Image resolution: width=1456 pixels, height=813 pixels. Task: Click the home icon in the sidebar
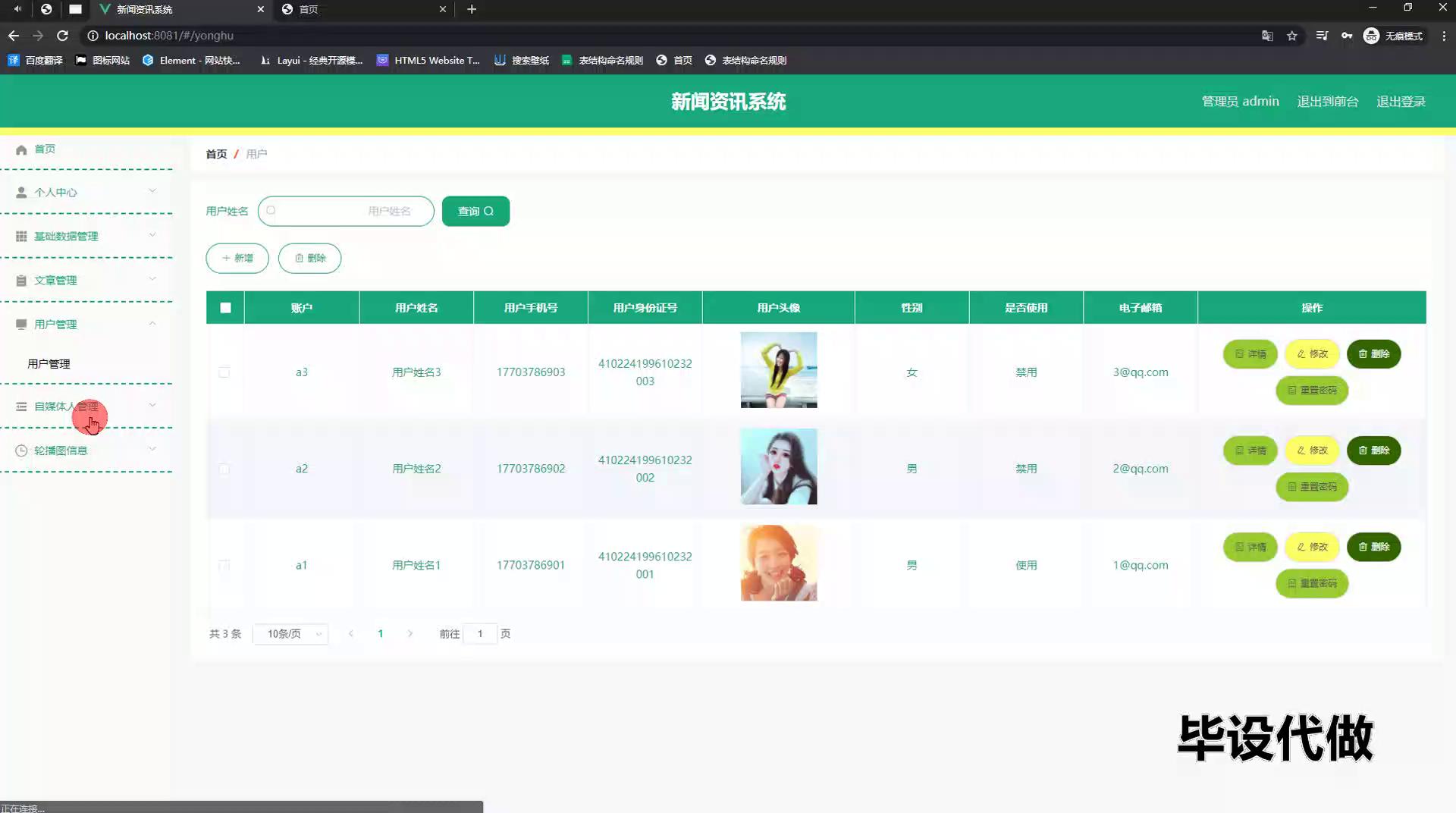click(21, 149)
